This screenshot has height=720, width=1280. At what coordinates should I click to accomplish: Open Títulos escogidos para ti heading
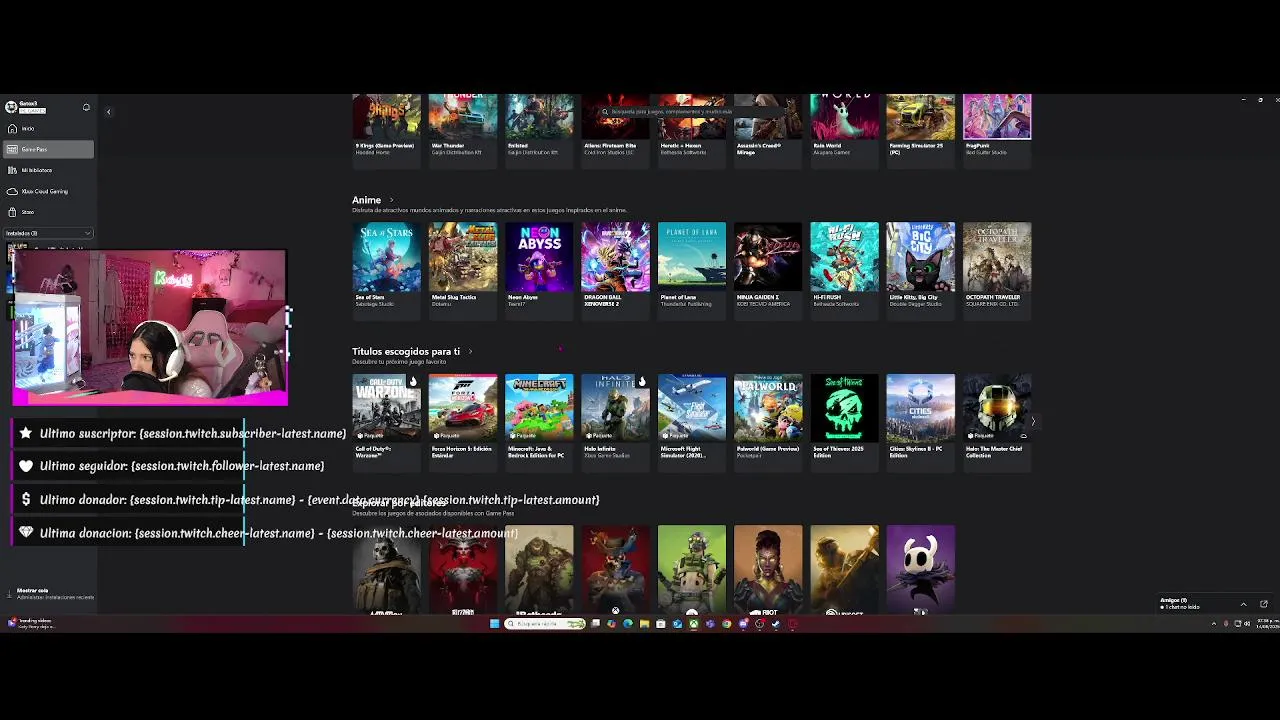[x=406, y=351]
